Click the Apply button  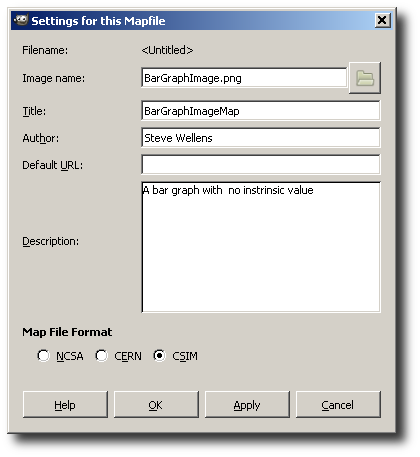247,405
